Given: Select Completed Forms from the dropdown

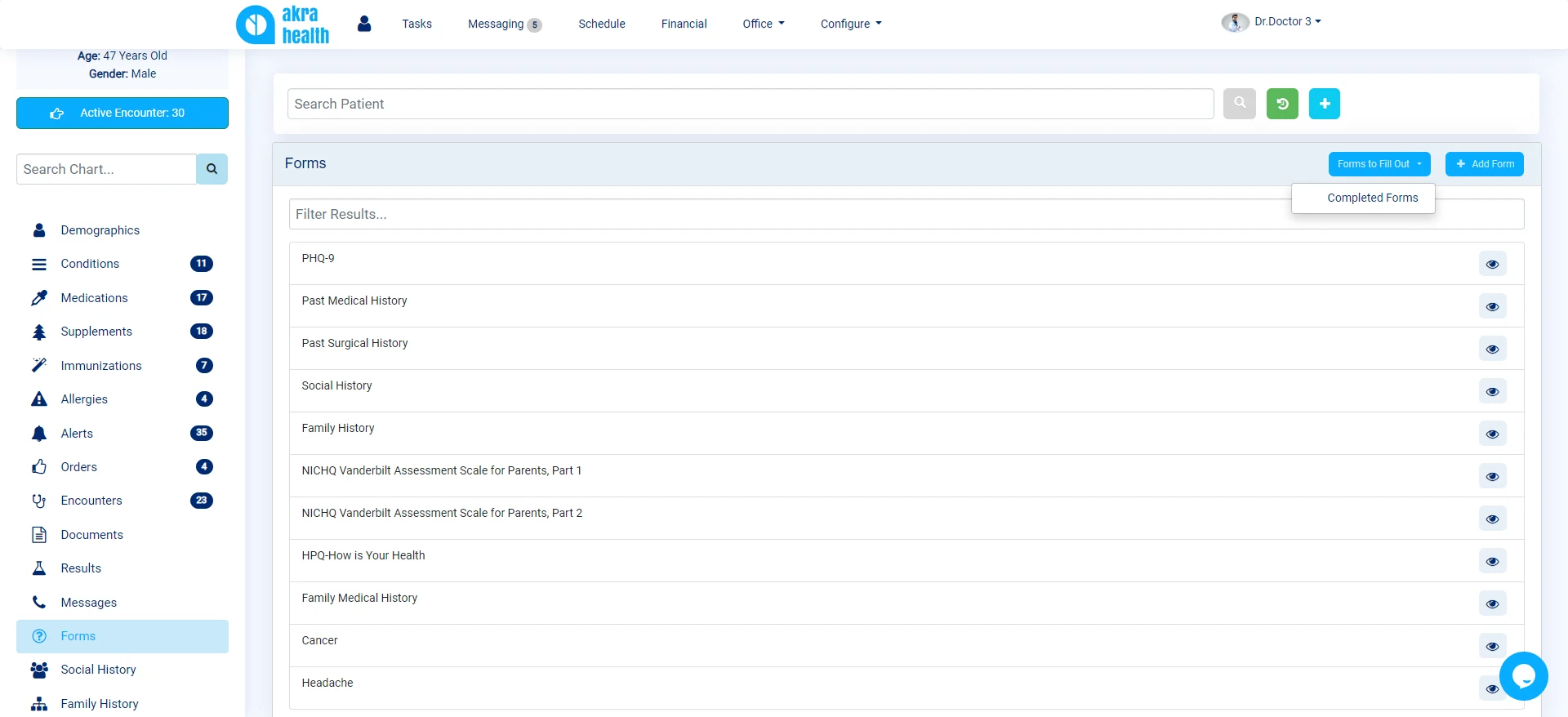Looking at the screenshot, I should click(1372, 198).
